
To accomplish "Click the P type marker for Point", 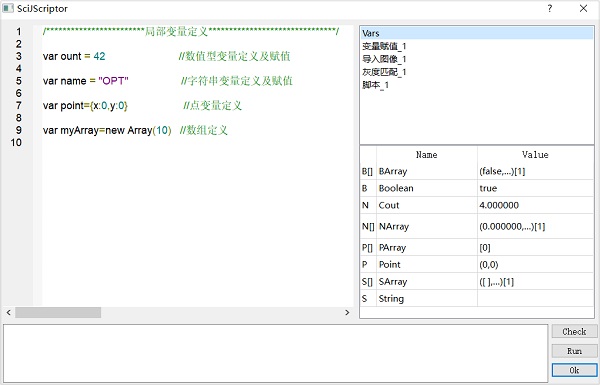I will [365, 264].
